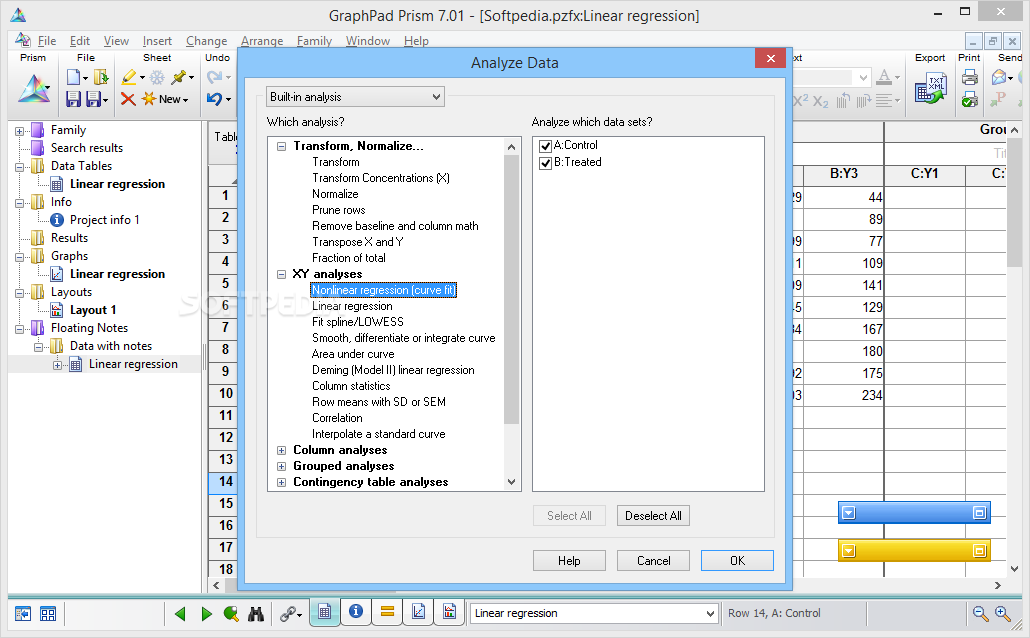Click the Print printer icon
The height and width of the screenshot is (638, 1030).
point(970,78)
